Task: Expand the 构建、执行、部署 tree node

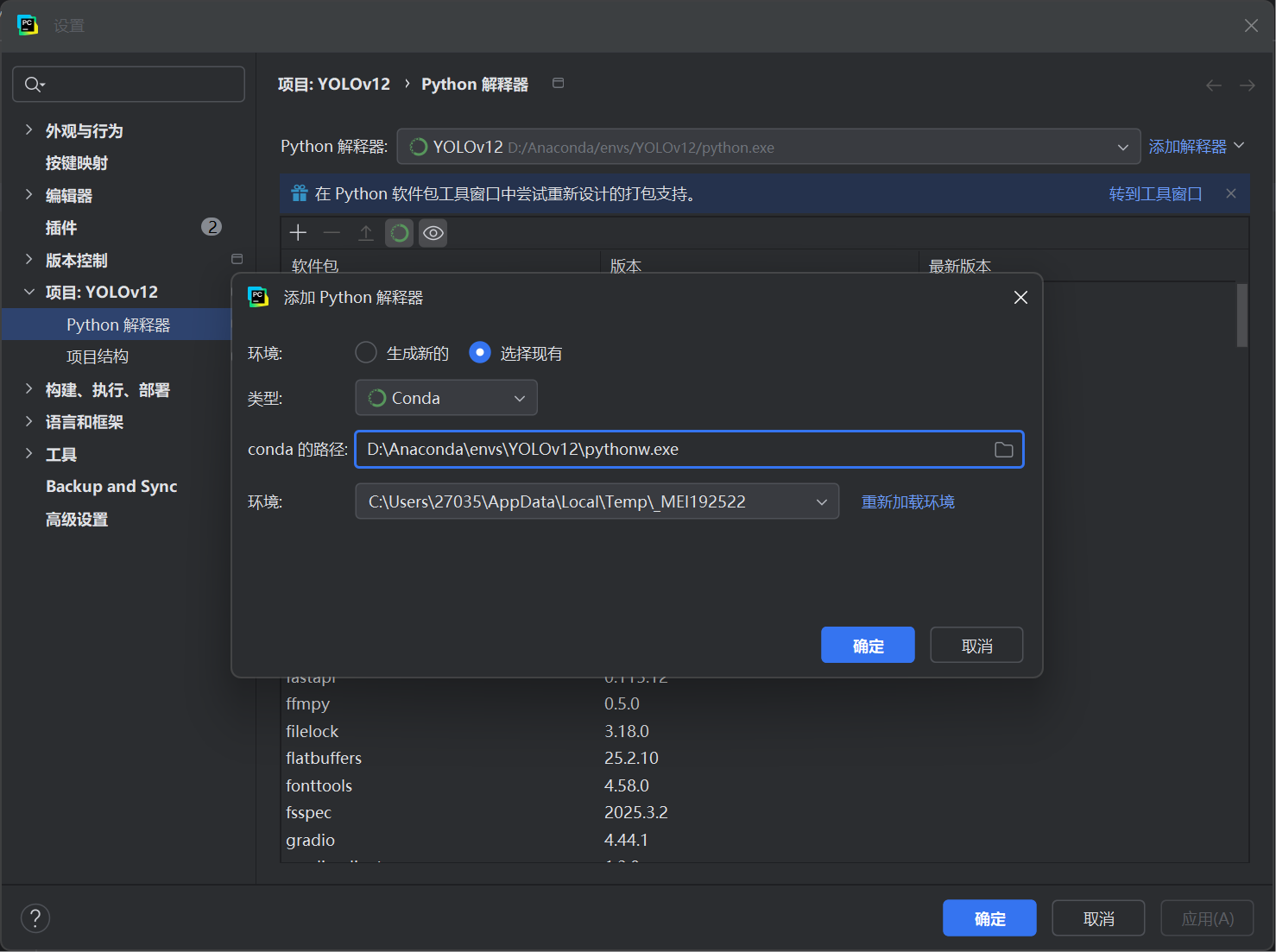Action: tap(28, 388)
